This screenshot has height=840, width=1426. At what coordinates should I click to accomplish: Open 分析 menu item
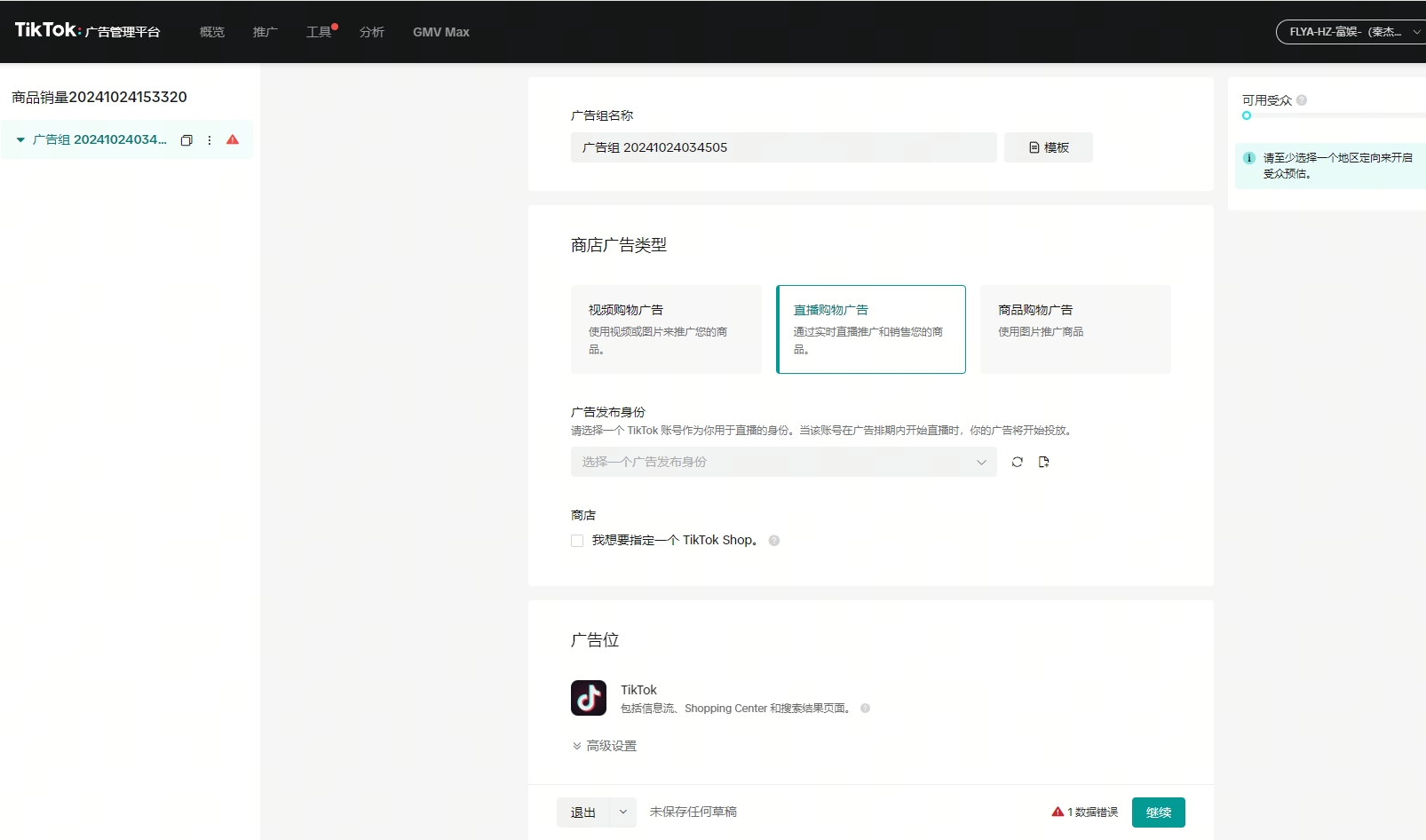[x=372, y=32]
